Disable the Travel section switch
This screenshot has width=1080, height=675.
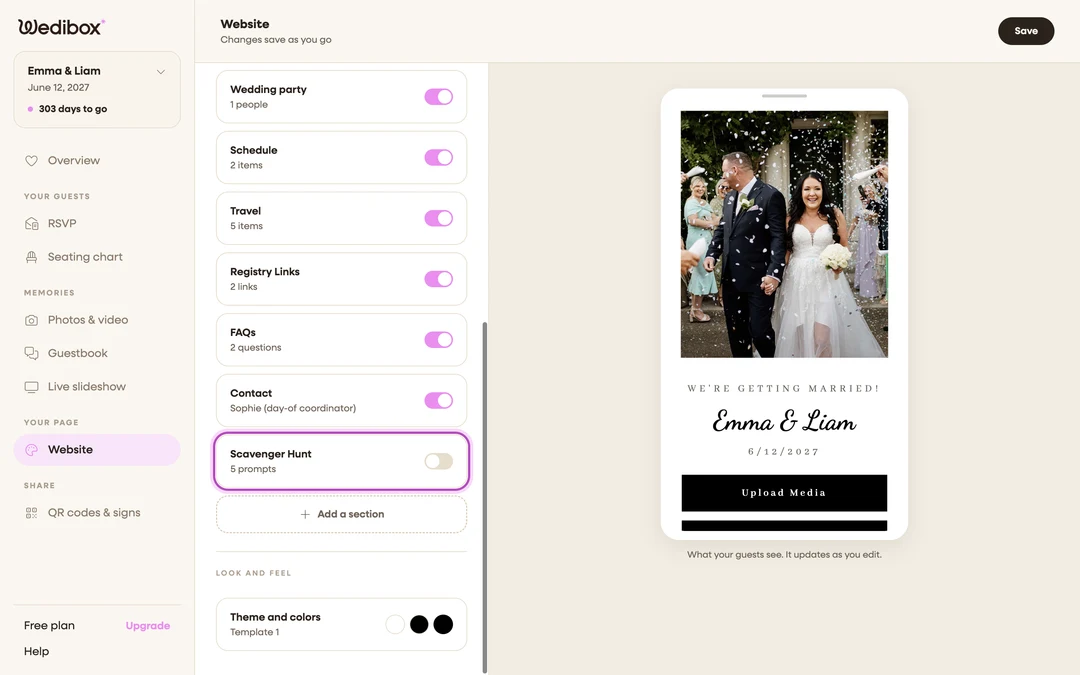click(439, 218)
